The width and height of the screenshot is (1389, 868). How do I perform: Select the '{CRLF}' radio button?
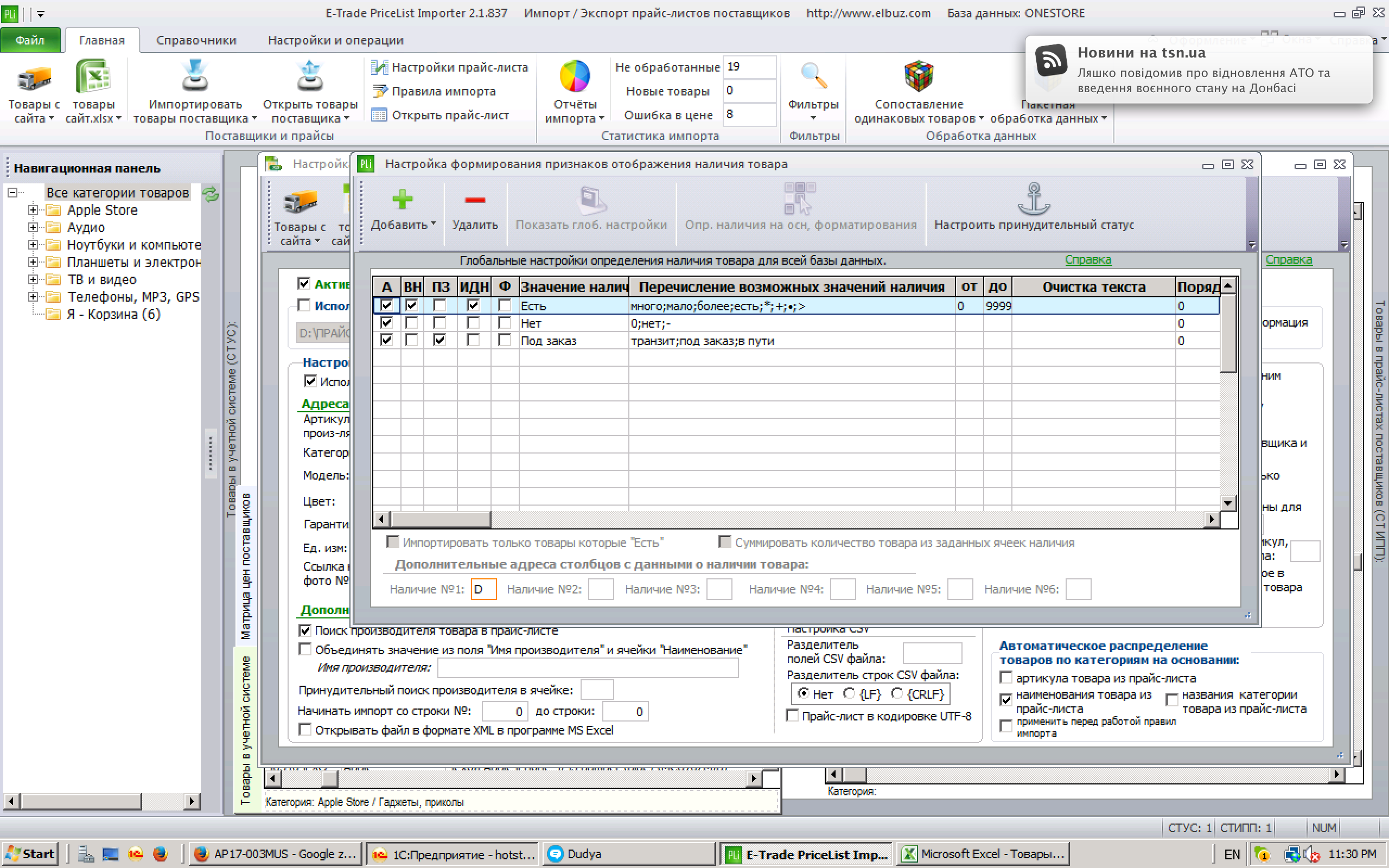[x=896, y=693]
